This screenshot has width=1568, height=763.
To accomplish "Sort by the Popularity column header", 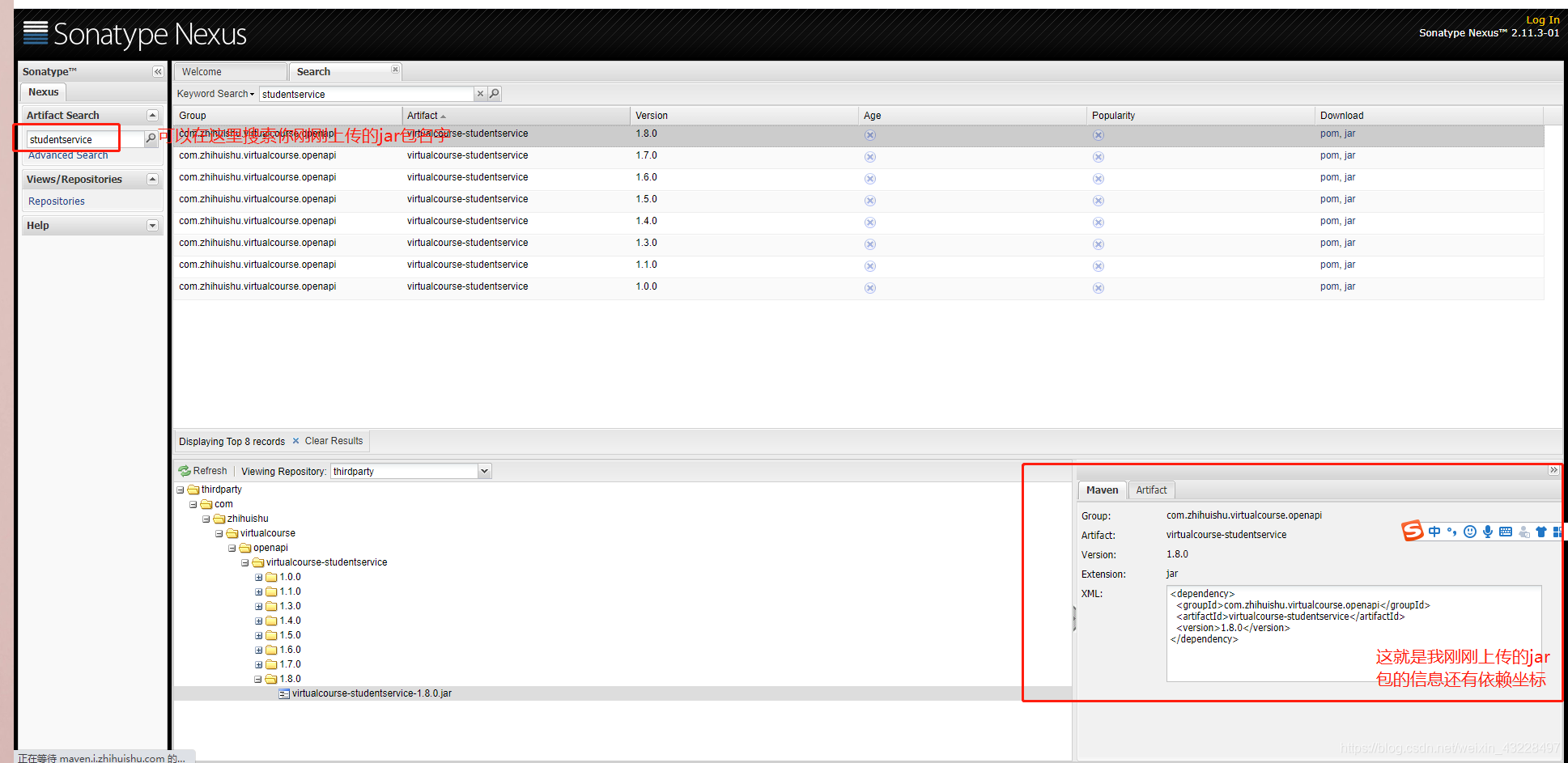I will [1200, 116].
